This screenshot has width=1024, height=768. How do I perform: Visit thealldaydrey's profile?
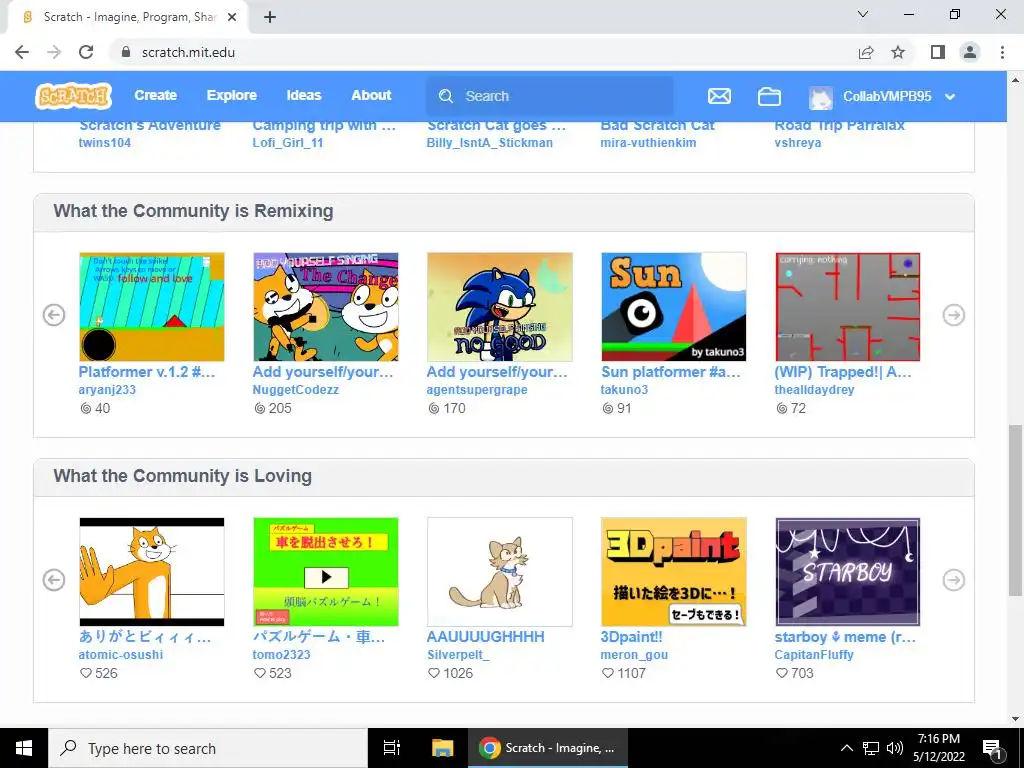coord(814,390)
